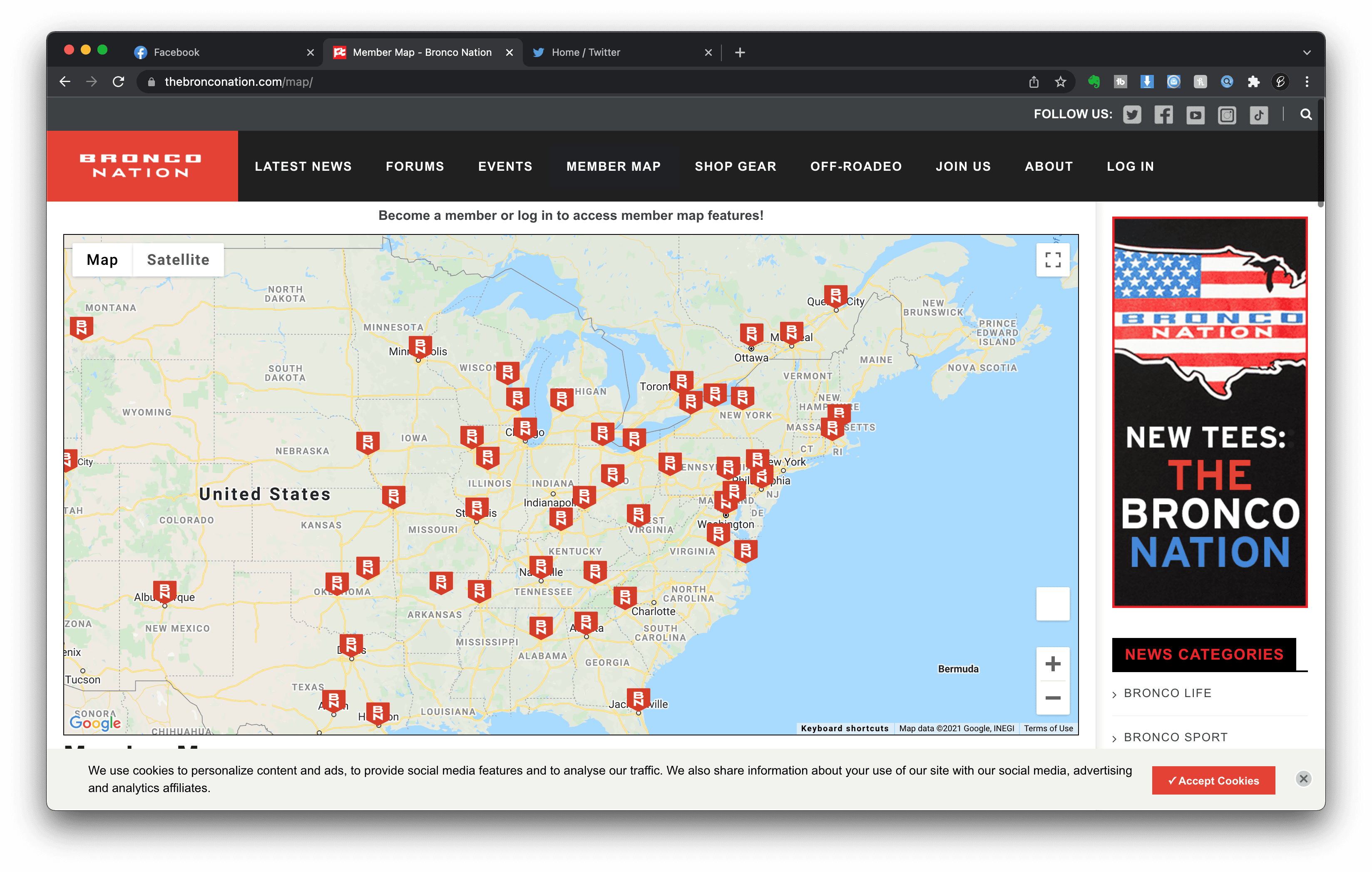Switch the map to Satellite view
1372x872 pixels.
click(178, 259)
